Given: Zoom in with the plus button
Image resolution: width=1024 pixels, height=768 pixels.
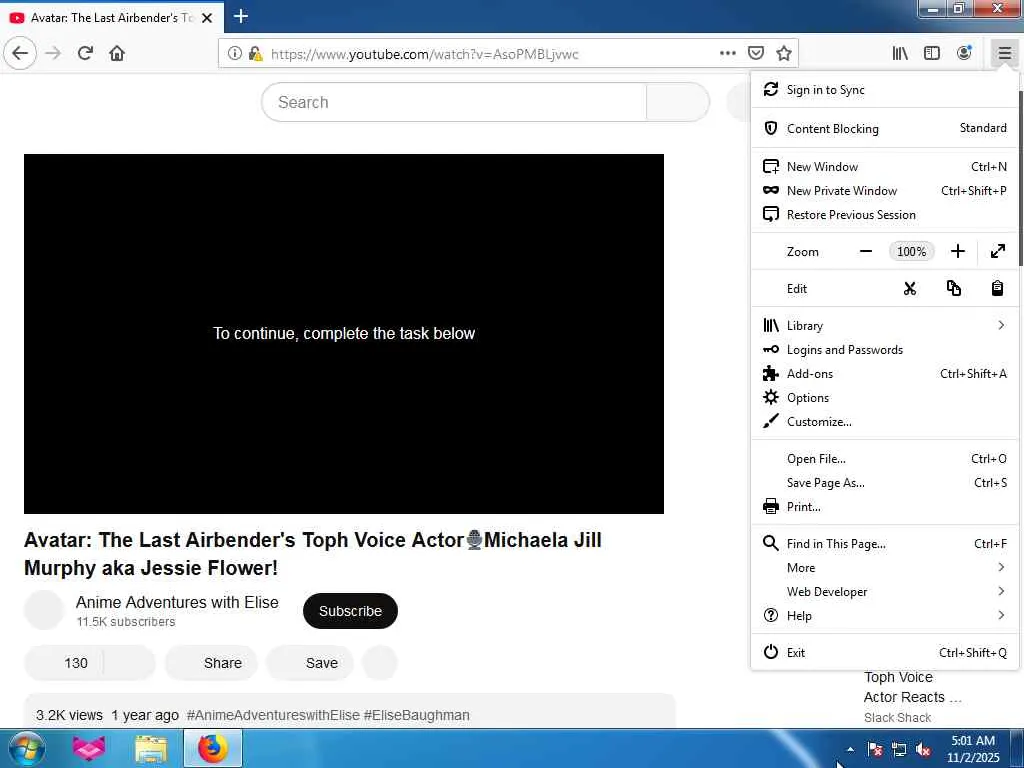Looking at the screenshot, I should 957,251.
